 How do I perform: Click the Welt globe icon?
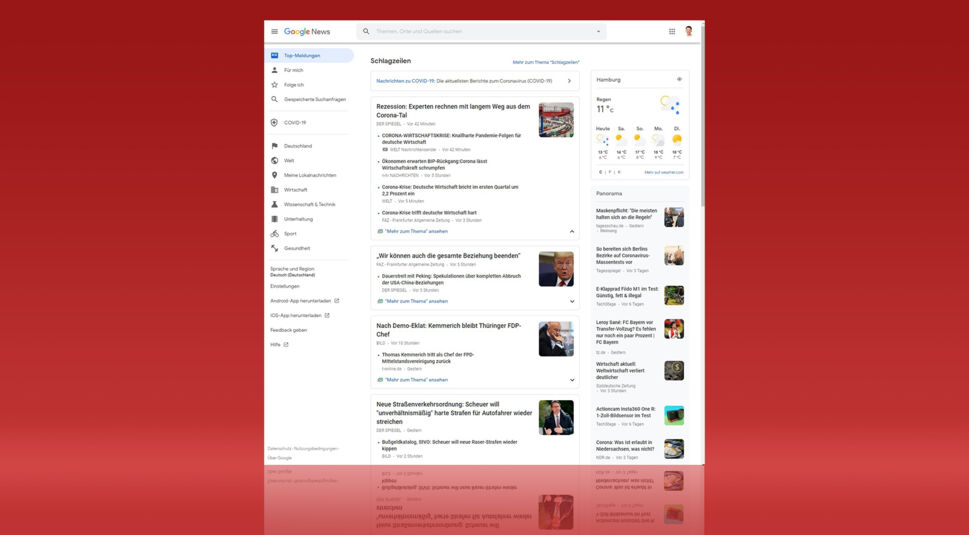point(274,161)
